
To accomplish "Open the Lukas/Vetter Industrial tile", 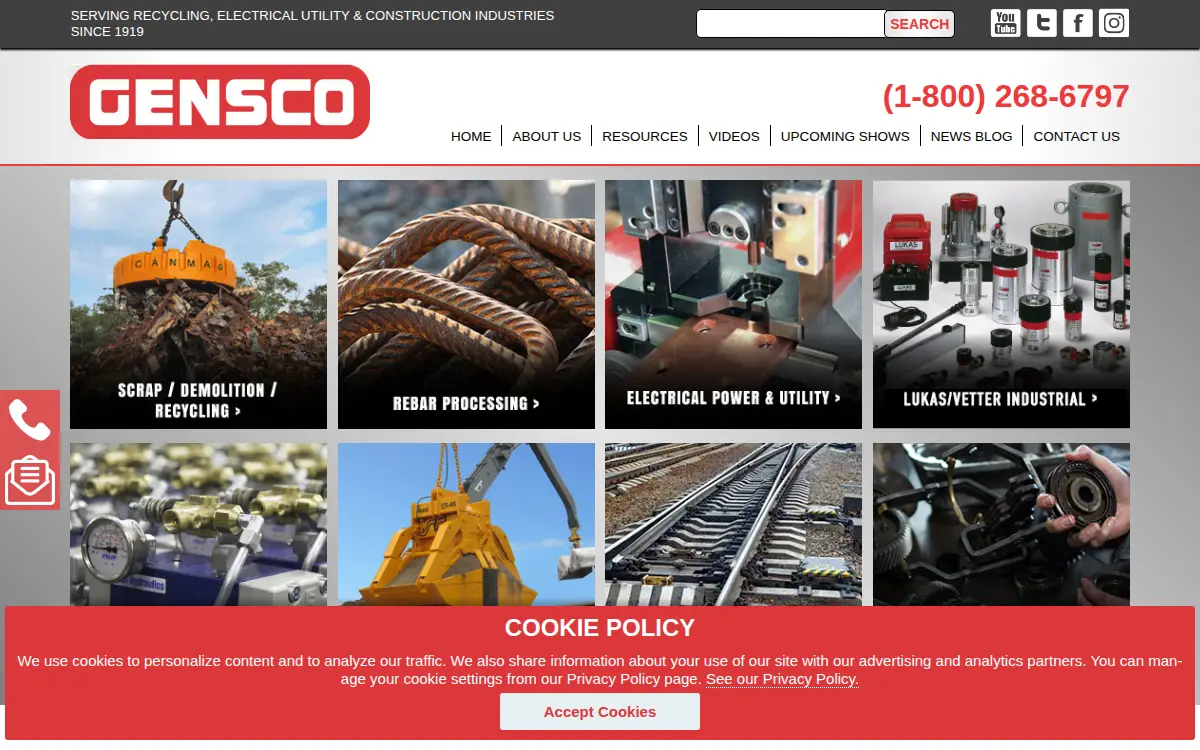I will point(1001,304).
